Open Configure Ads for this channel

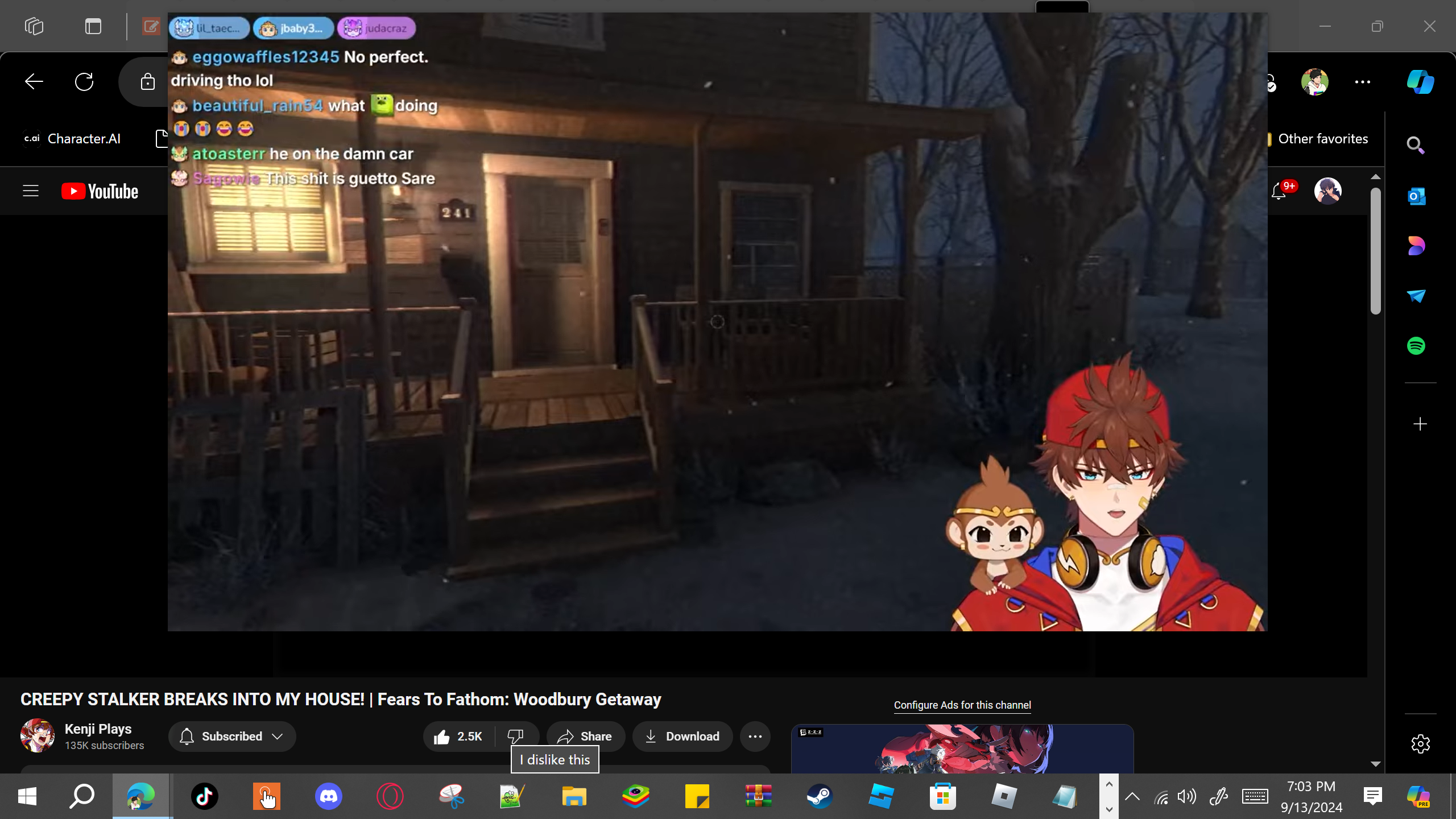pos(962,705)
